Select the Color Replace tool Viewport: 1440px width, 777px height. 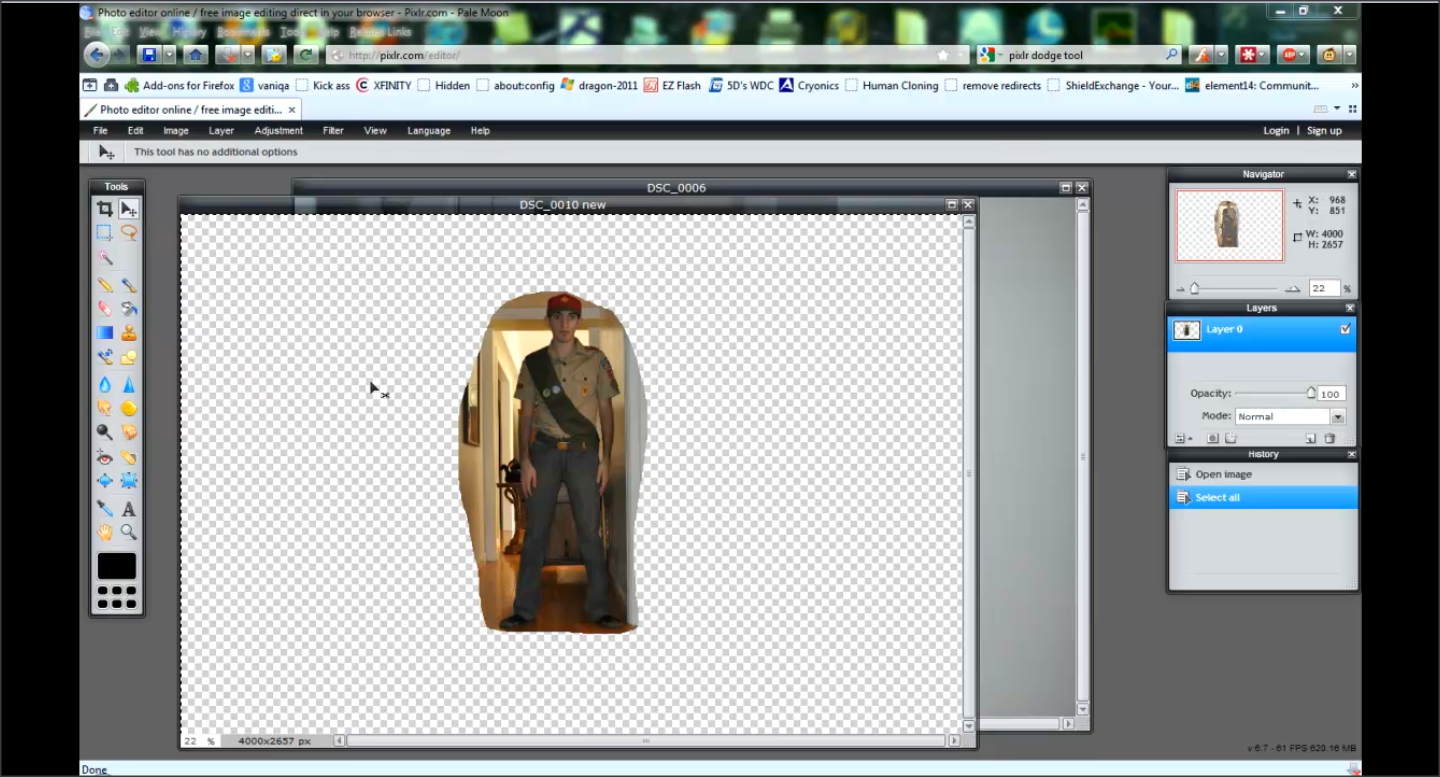104,357
